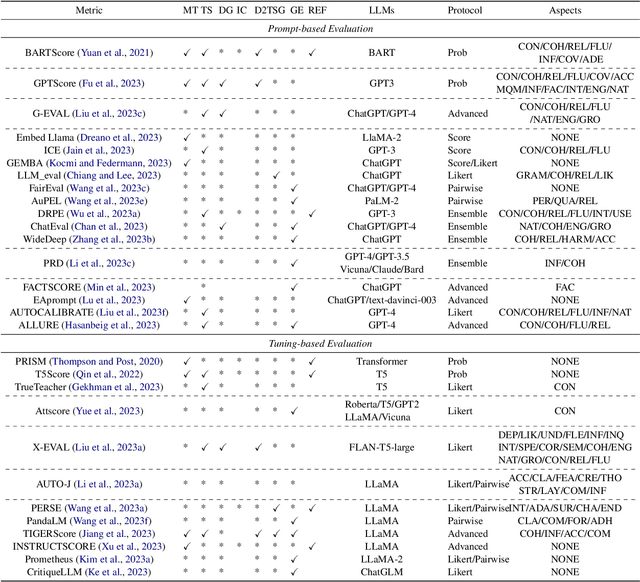Click the Min et al., 2023 citation
The width and height of the screenshot is (640, 582).
click(120, 287)
